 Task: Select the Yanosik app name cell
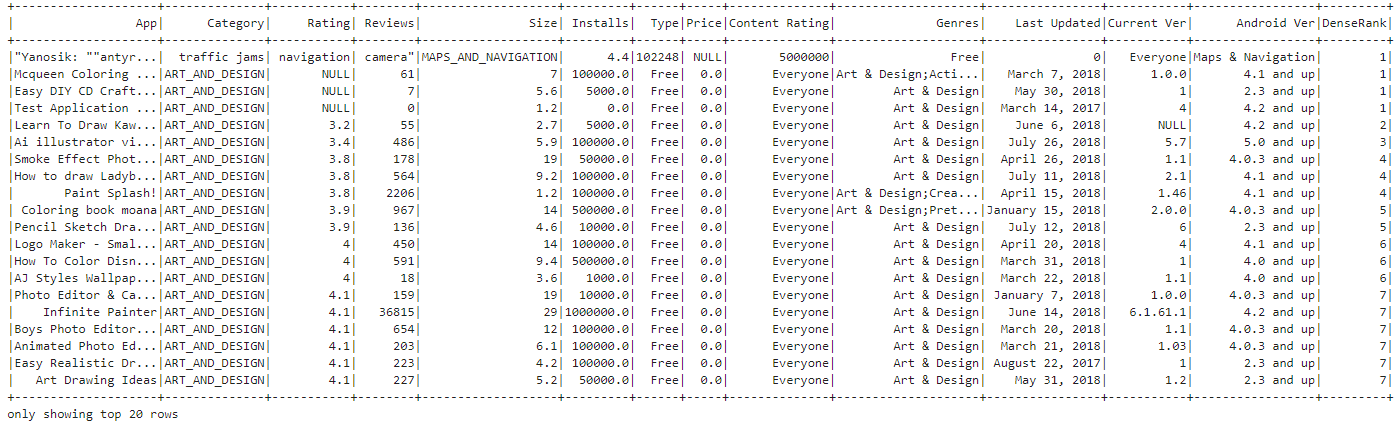pyautogui.click(x=85, y=57)
